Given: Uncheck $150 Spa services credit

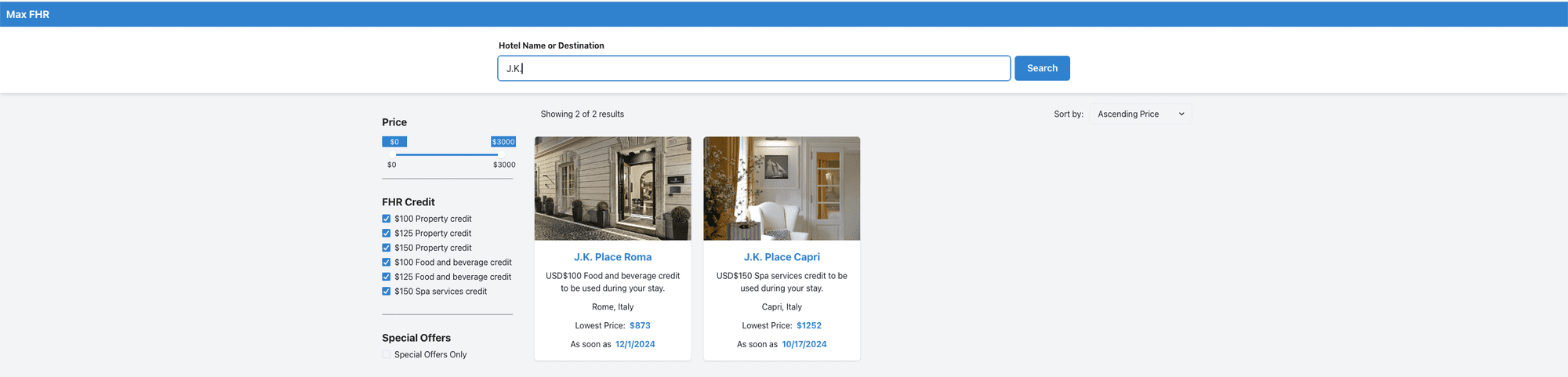Looking at the screenshot, I should pos(387,292).
